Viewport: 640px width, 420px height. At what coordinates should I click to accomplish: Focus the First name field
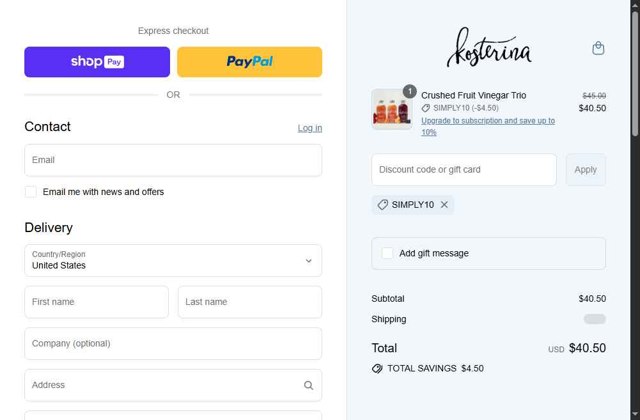[96, 302]
